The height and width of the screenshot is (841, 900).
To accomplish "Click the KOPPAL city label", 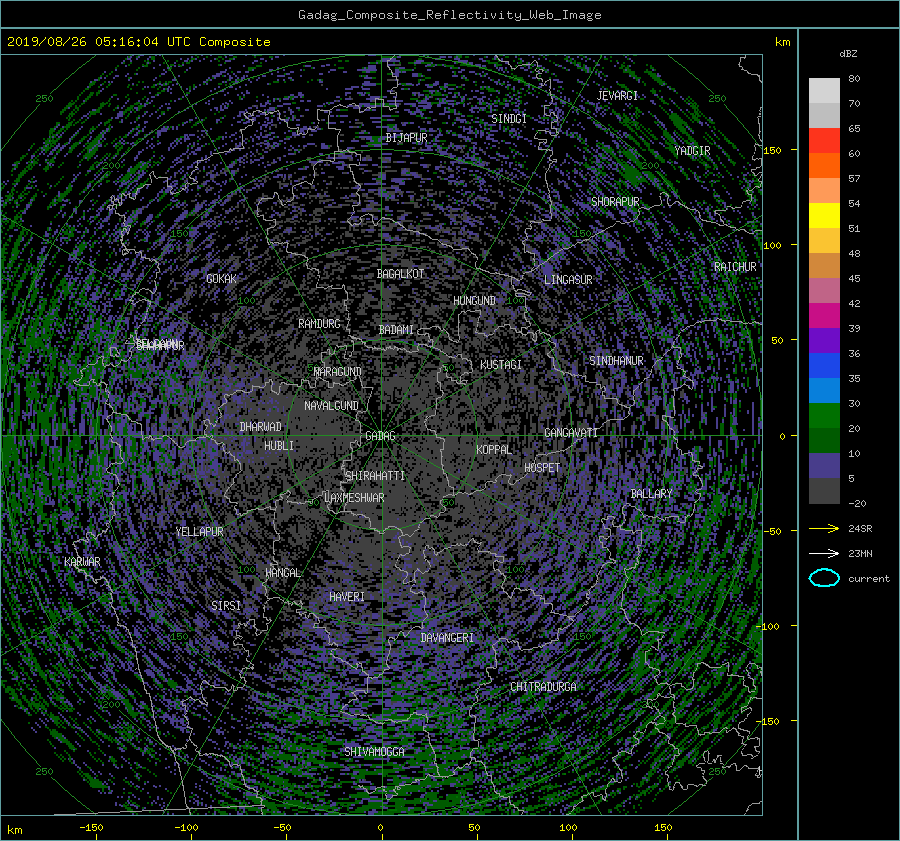I will (x=494, y=449).
